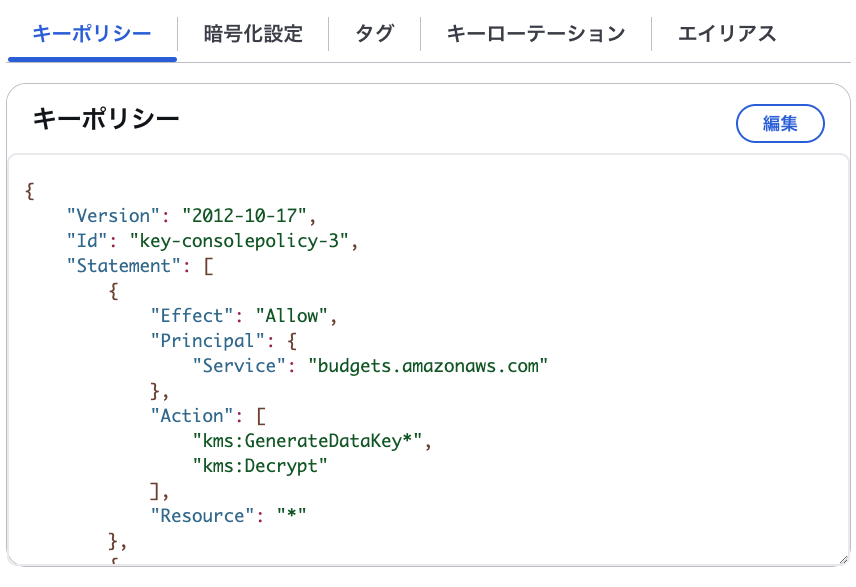Screen dimensions: 856x587
Task: Switch to the キーポリシー tab
Action: 92,34
